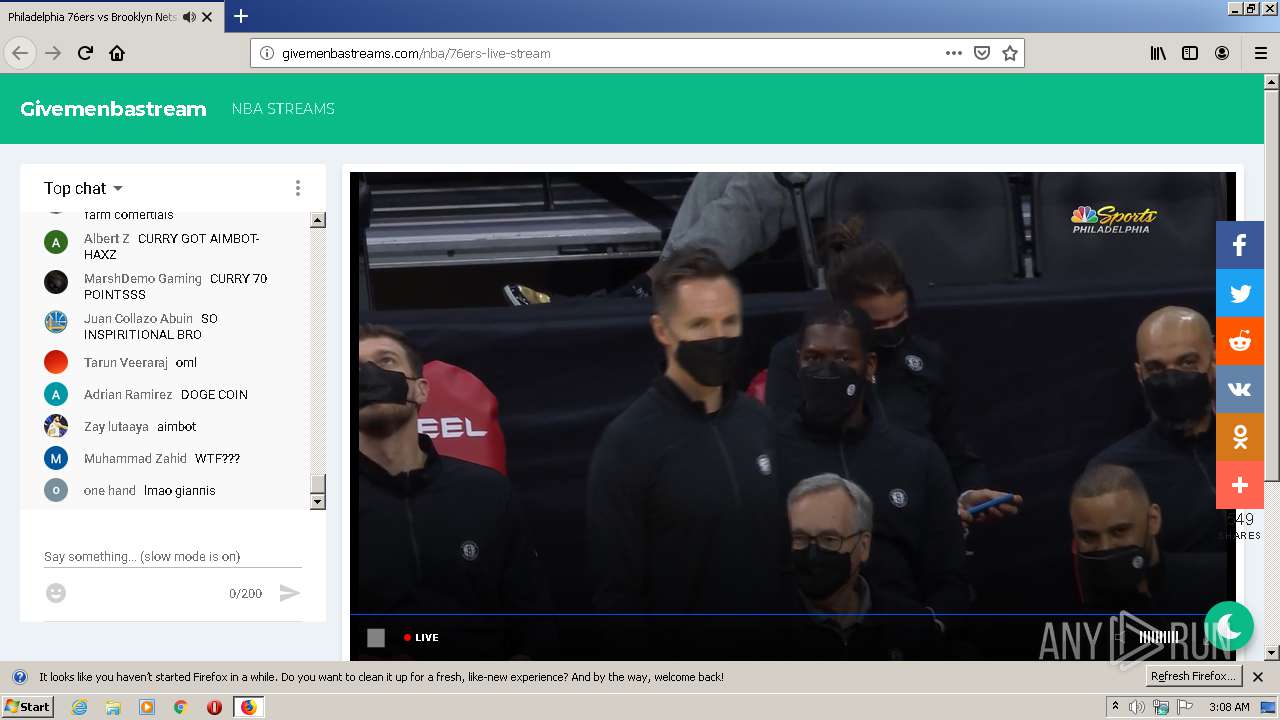Open the Opera taskbar icon
1280x720 pixels.
(214, 707)
